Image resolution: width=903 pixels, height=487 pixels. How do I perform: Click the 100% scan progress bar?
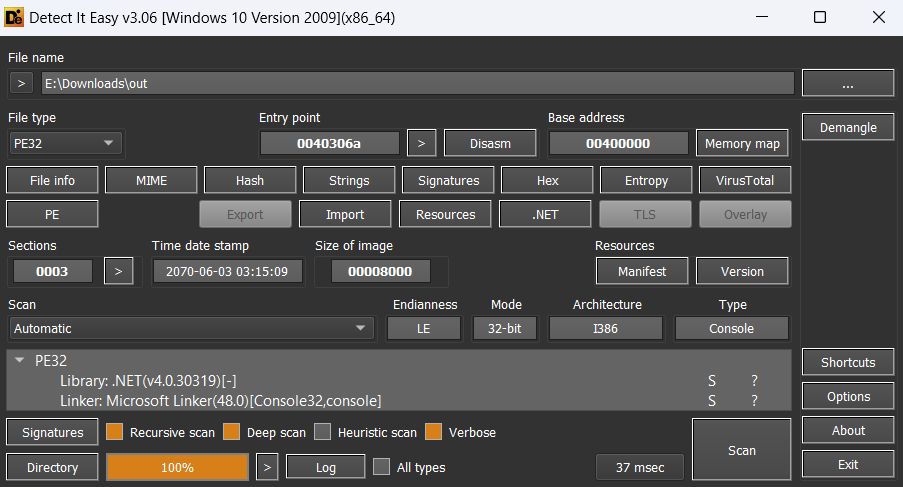(177, 467)
